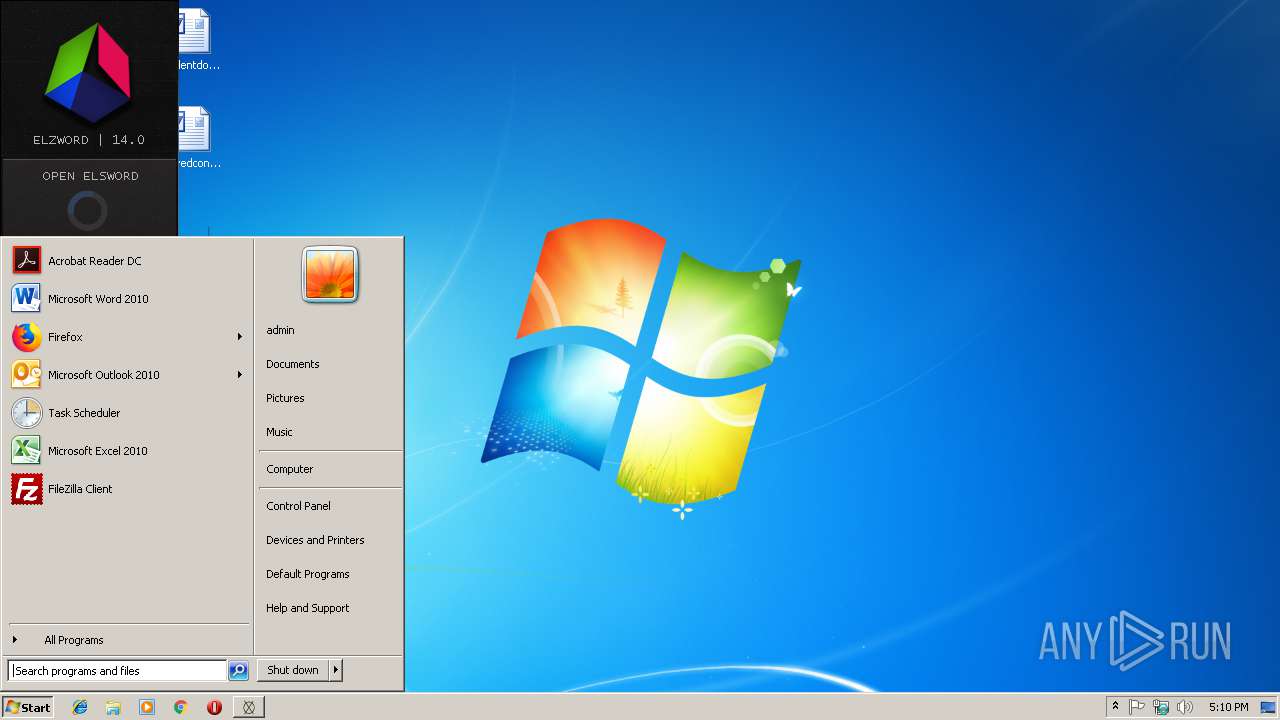Click the network status tray icon
Image resolution: width=1280 pixels, height=720 pixels.
1161,707
